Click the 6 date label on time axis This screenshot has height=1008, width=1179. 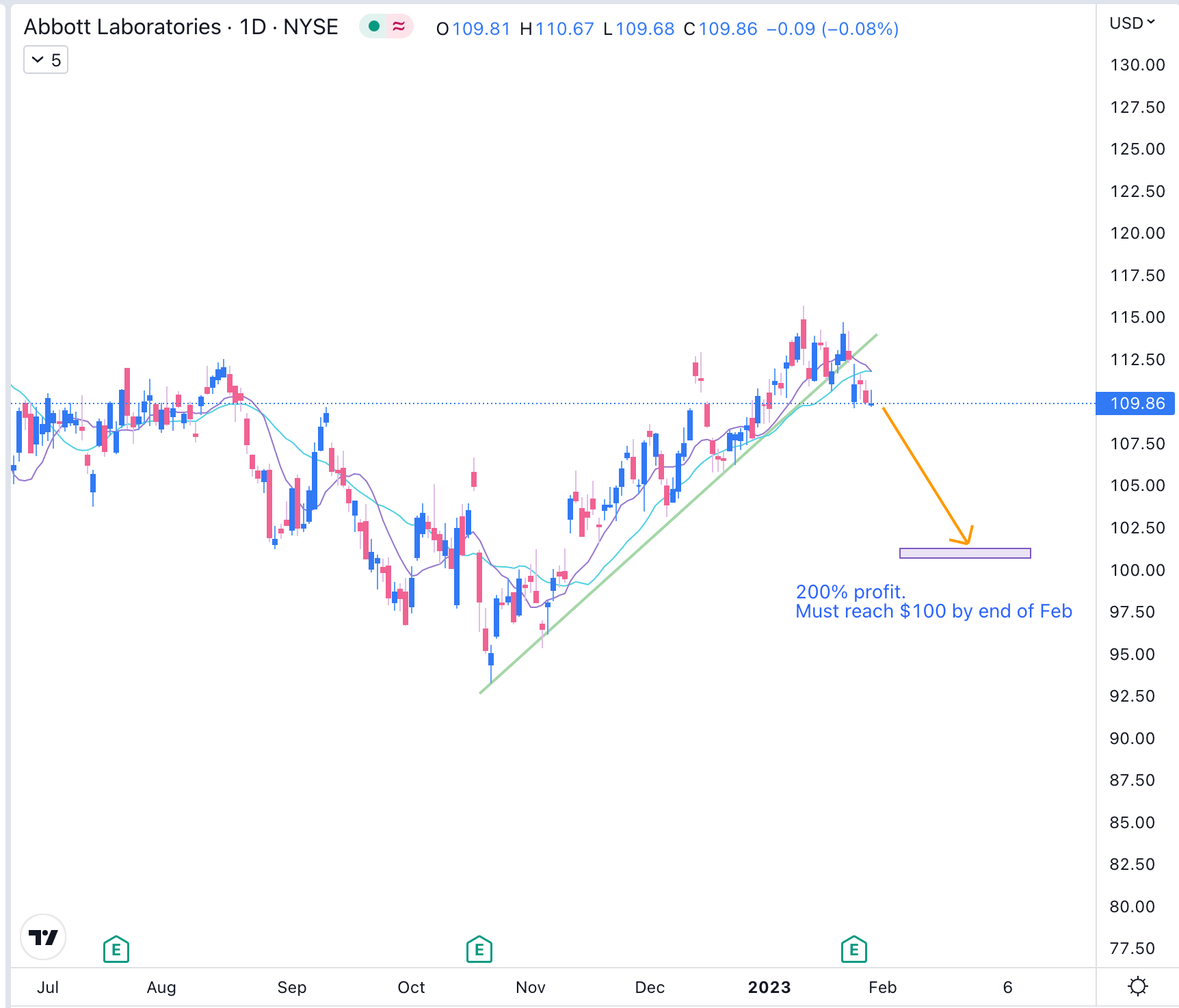click(1007, 987)
